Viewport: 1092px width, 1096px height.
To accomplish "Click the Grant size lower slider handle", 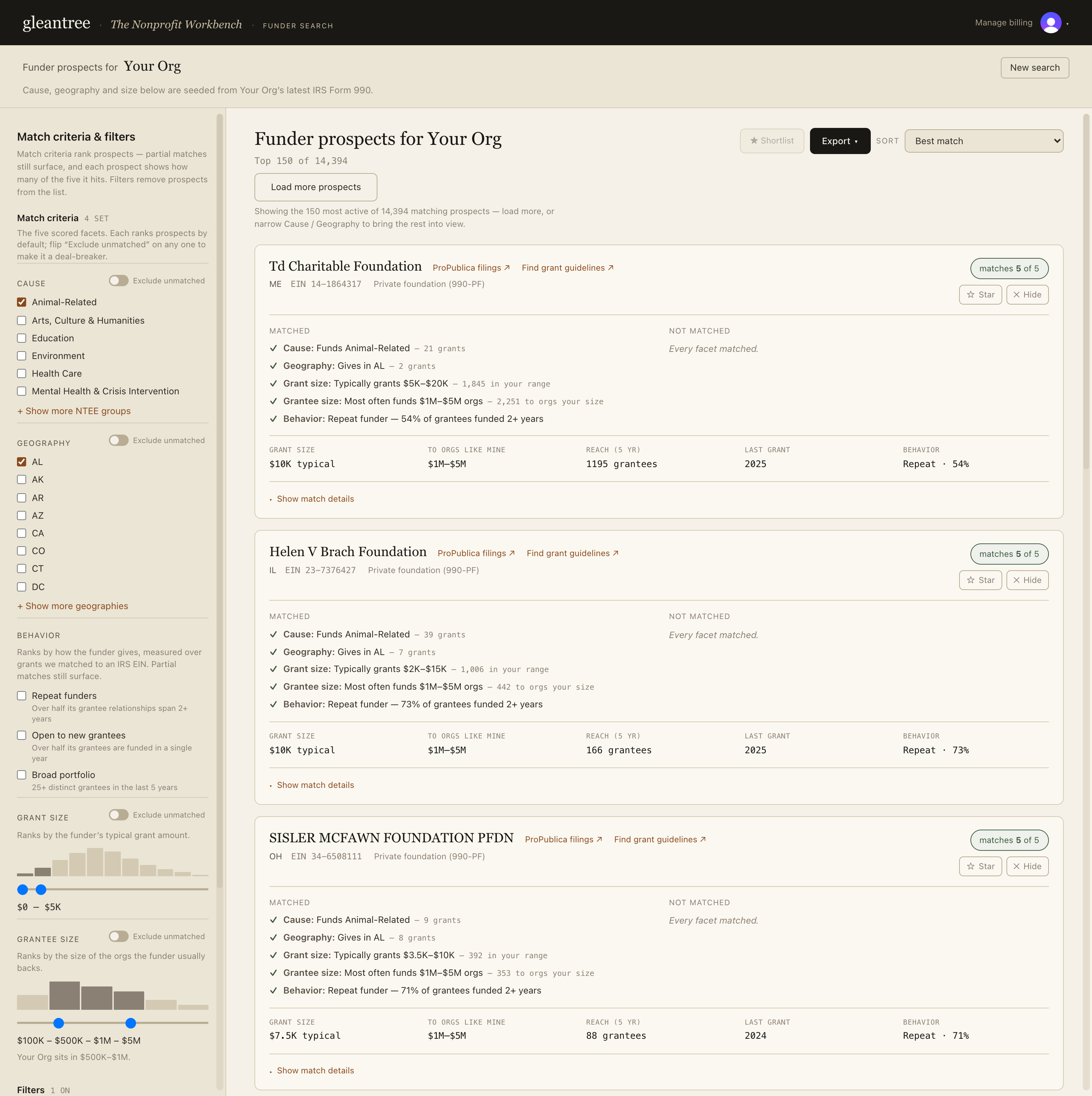I will 23,890.
